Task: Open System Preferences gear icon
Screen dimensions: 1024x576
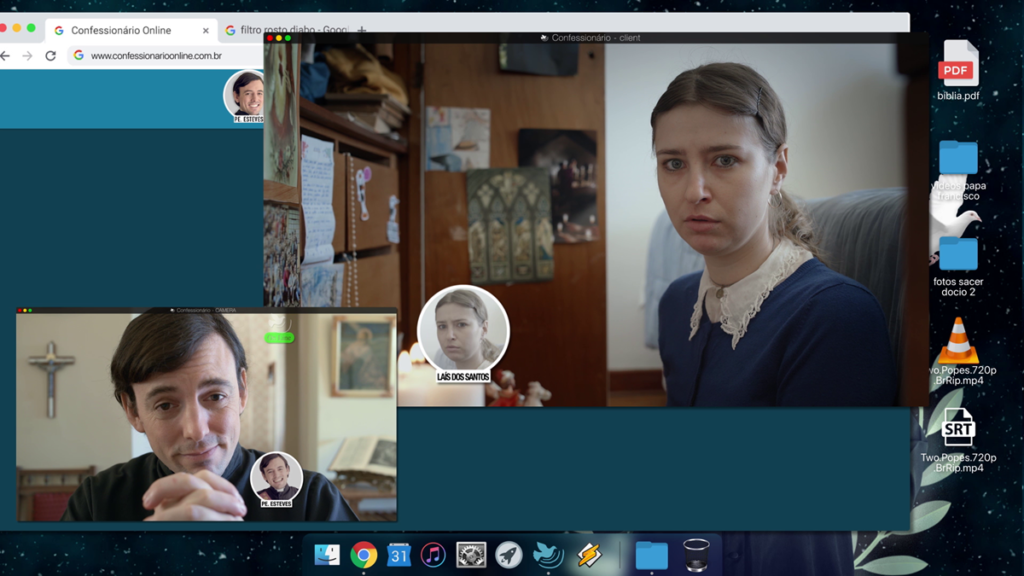Action: coord(471,555)
